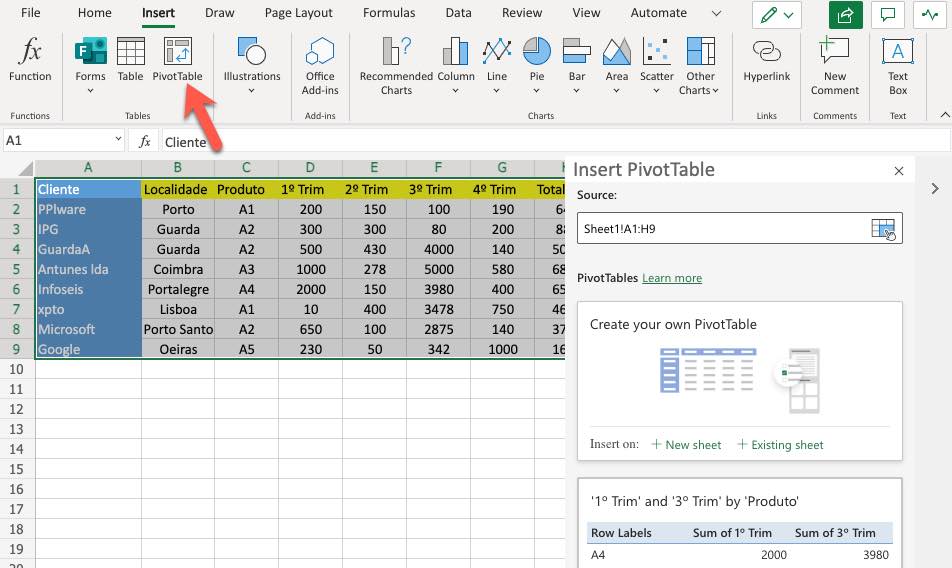
Task: Switch to the Home tab
Action: click(95, 13)
